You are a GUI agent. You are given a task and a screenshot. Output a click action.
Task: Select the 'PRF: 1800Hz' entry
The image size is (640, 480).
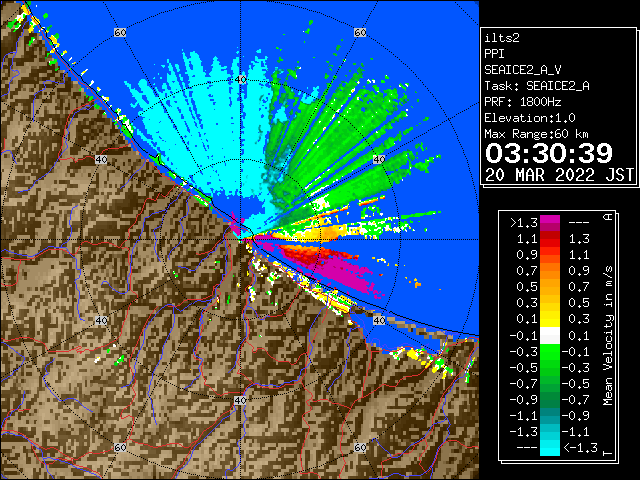[x=523, y=102]
